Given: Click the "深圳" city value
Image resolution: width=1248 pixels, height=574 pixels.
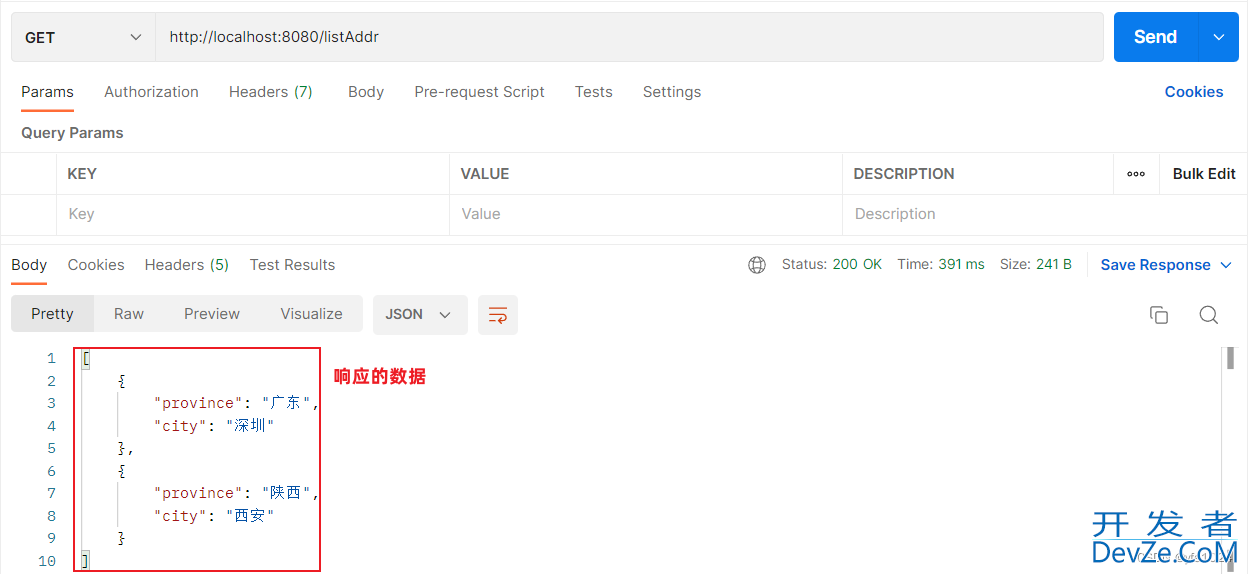Looking at the screenshot, I should coord(250,426).
